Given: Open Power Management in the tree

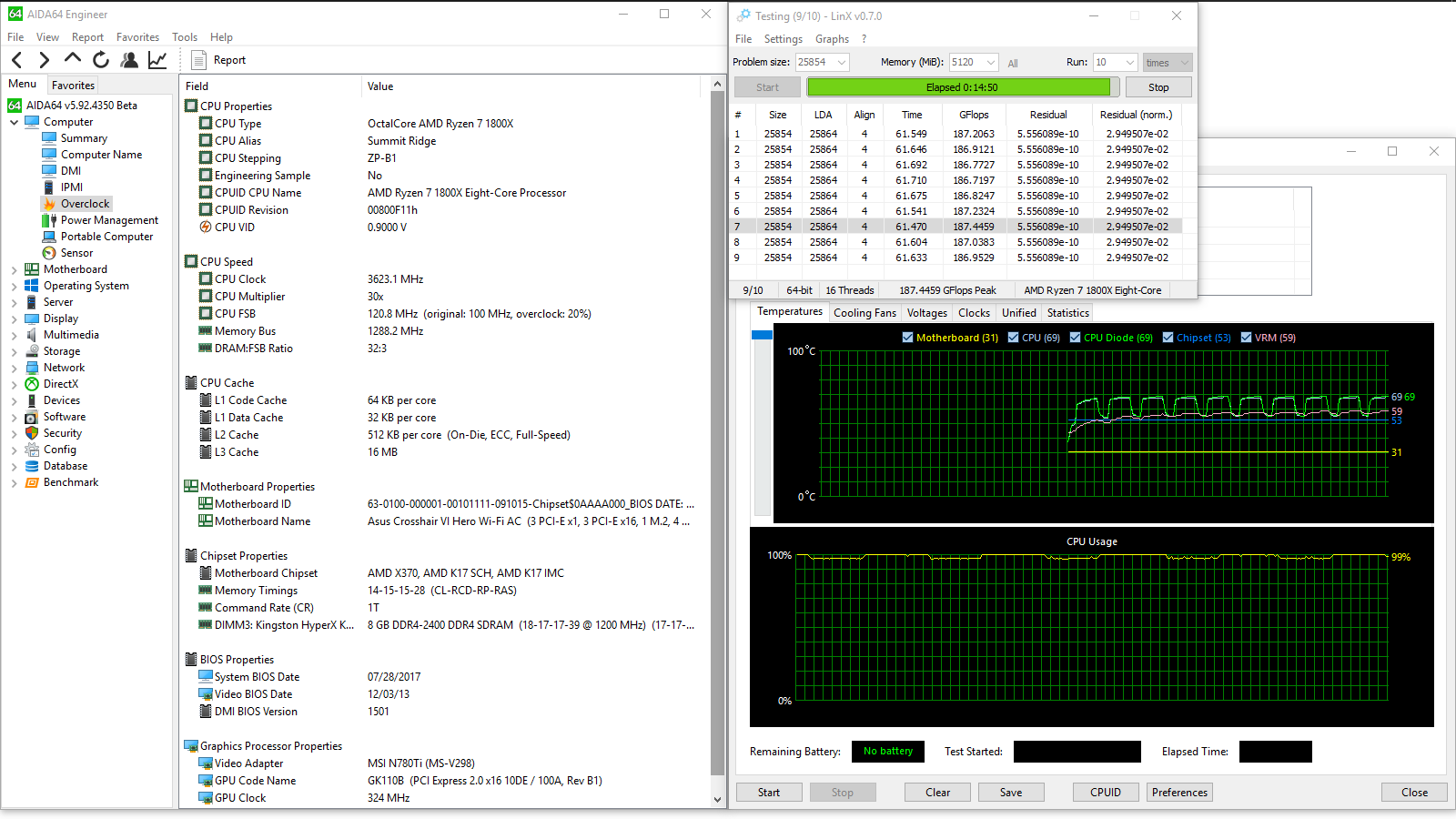Looking at the screenshot, I should [109, 220].
